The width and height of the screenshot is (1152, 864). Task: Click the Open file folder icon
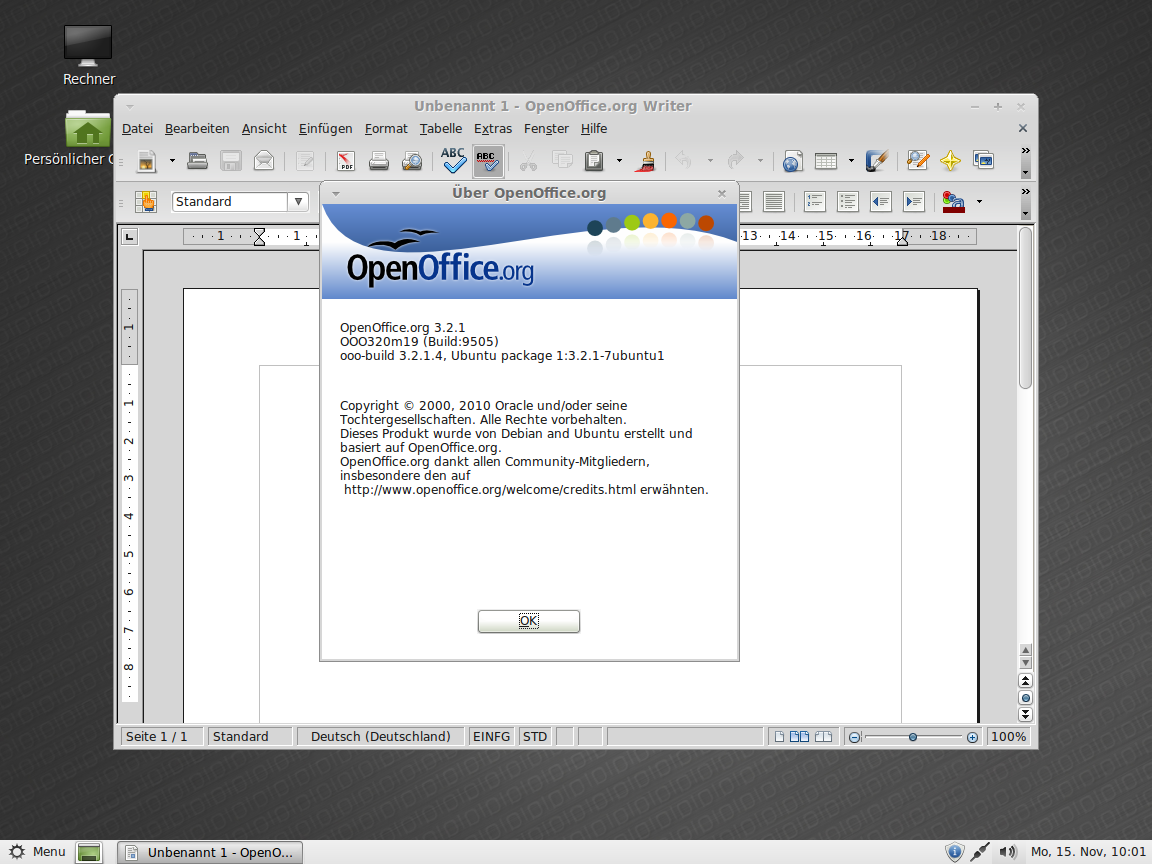point(197,160)
